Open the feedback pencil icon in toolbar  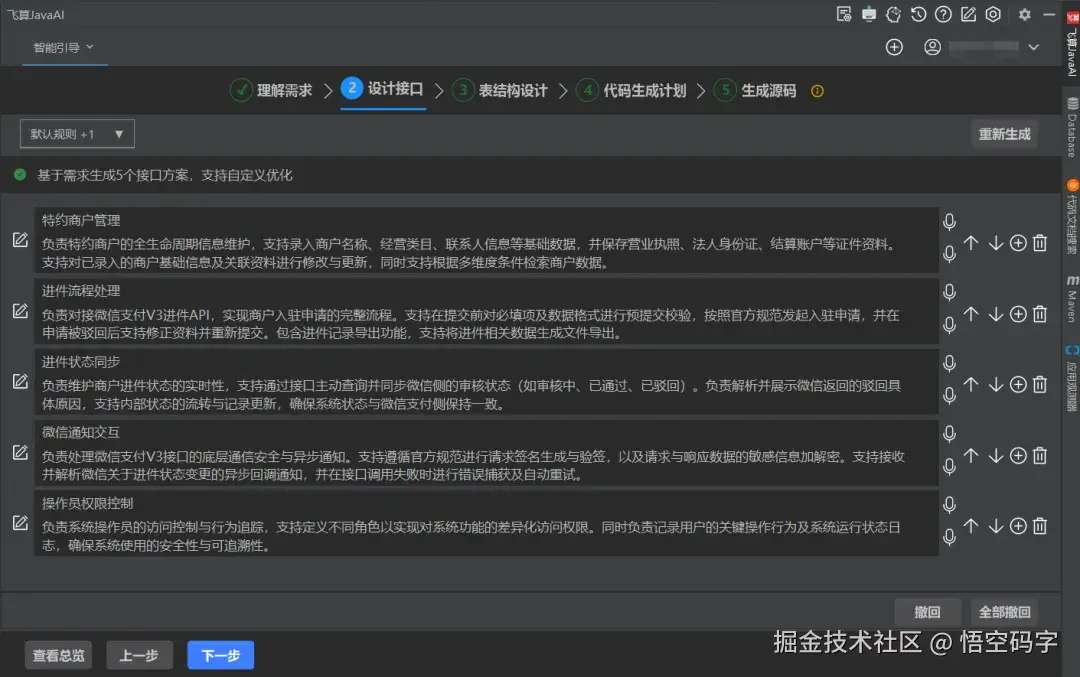(x=968, y=14)
